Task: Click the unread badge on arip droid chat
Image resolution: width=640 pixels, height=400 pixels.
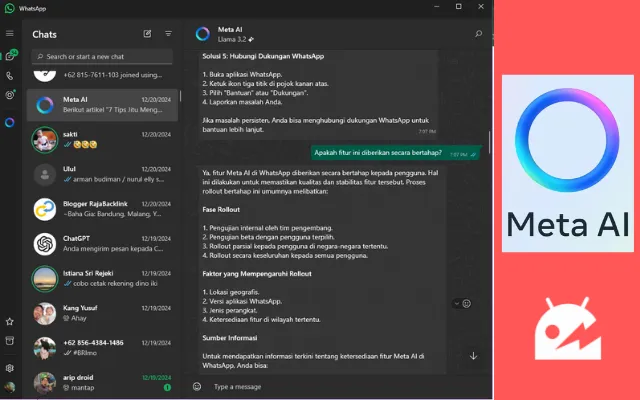Action: [167, 387]
